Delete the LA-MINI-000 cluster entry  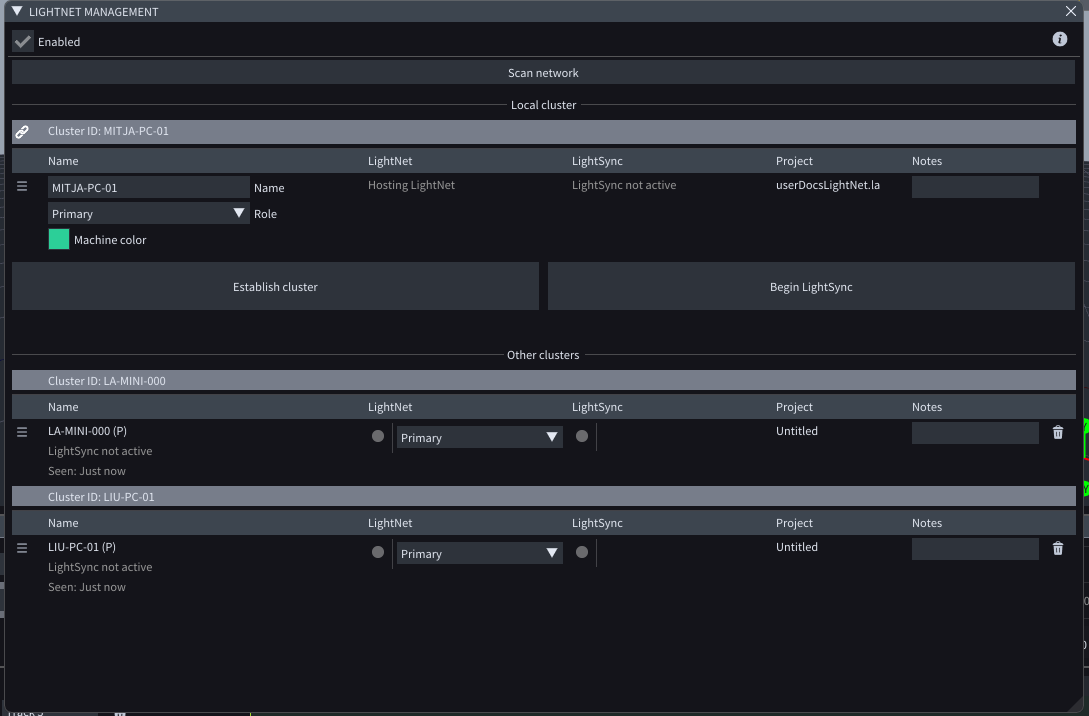(1058, 432)
